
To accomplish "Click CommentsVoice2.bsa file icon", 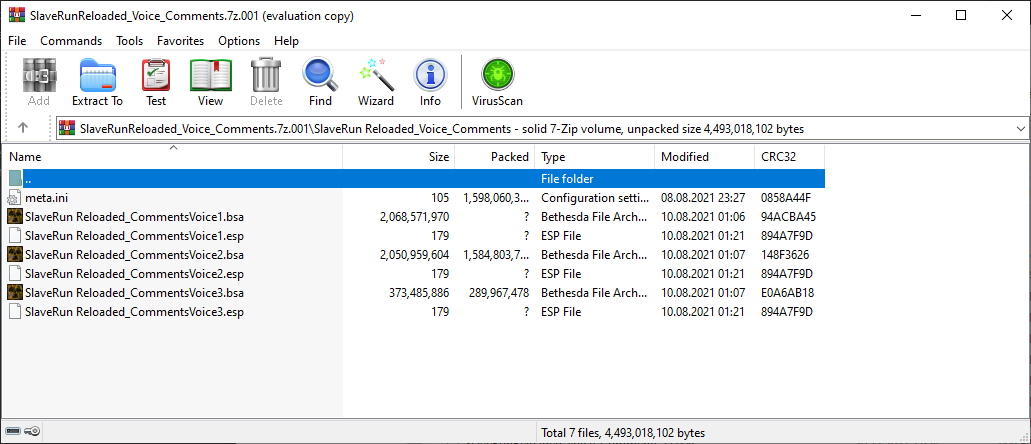I will [15, 255].
